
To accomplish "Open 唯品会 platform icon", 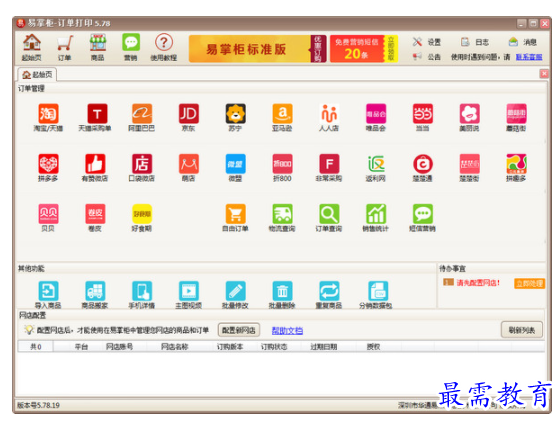I will pos(376,117).
